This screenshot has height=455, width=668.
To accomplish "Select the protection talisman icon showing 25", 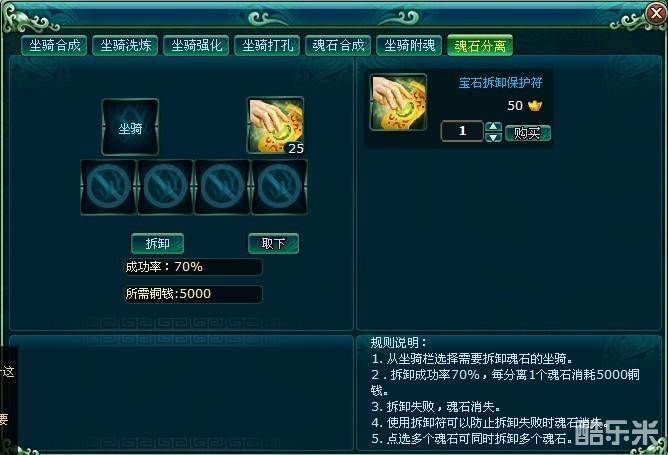I will [x=276, y=125].
